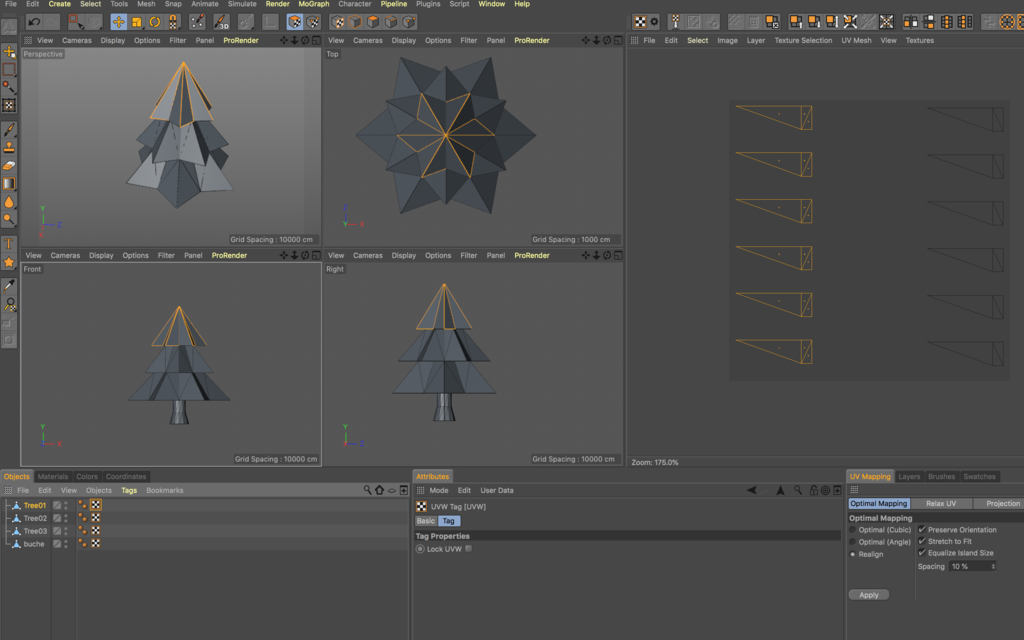The image size is (1024, 640).
Task: Open the 3D paint brush tool
Action: tap(221, 22)
